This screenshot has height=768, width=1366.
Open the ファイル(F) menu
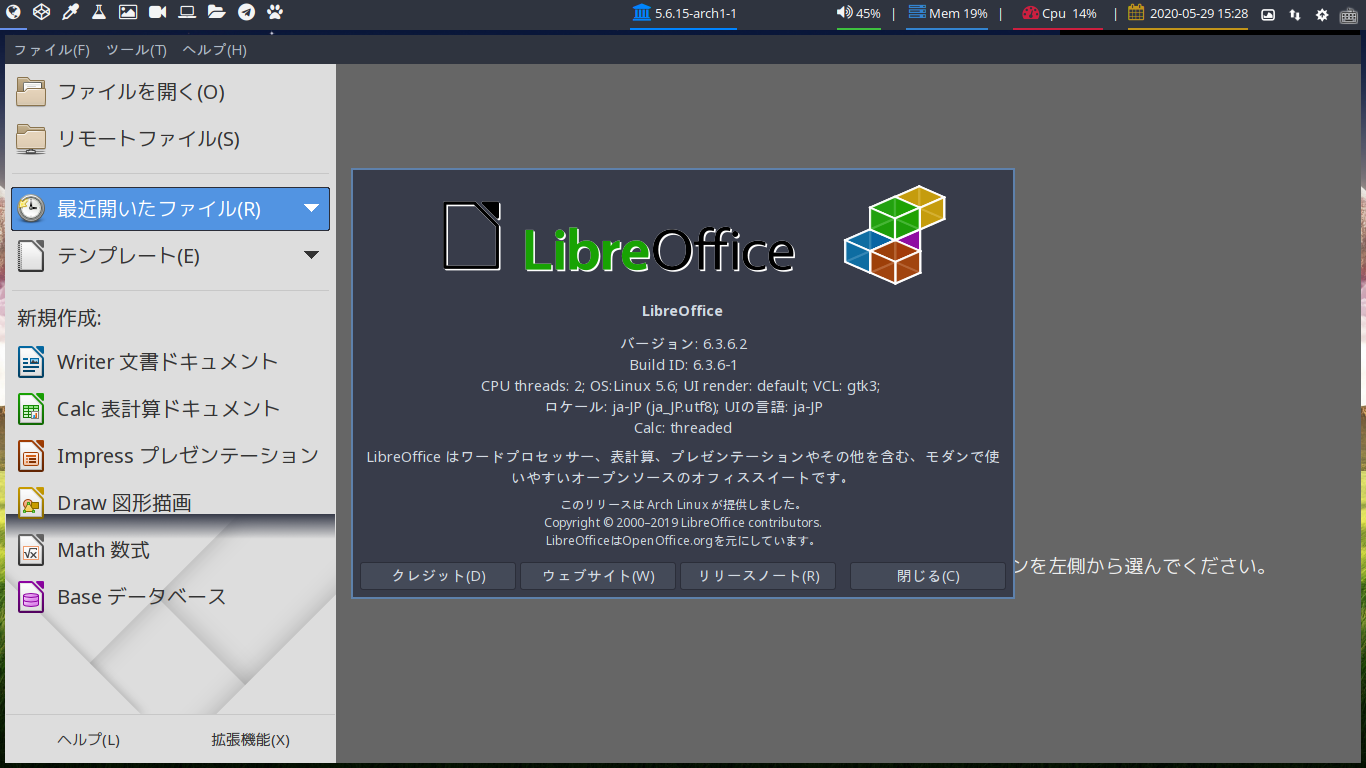tap(51, 50)
